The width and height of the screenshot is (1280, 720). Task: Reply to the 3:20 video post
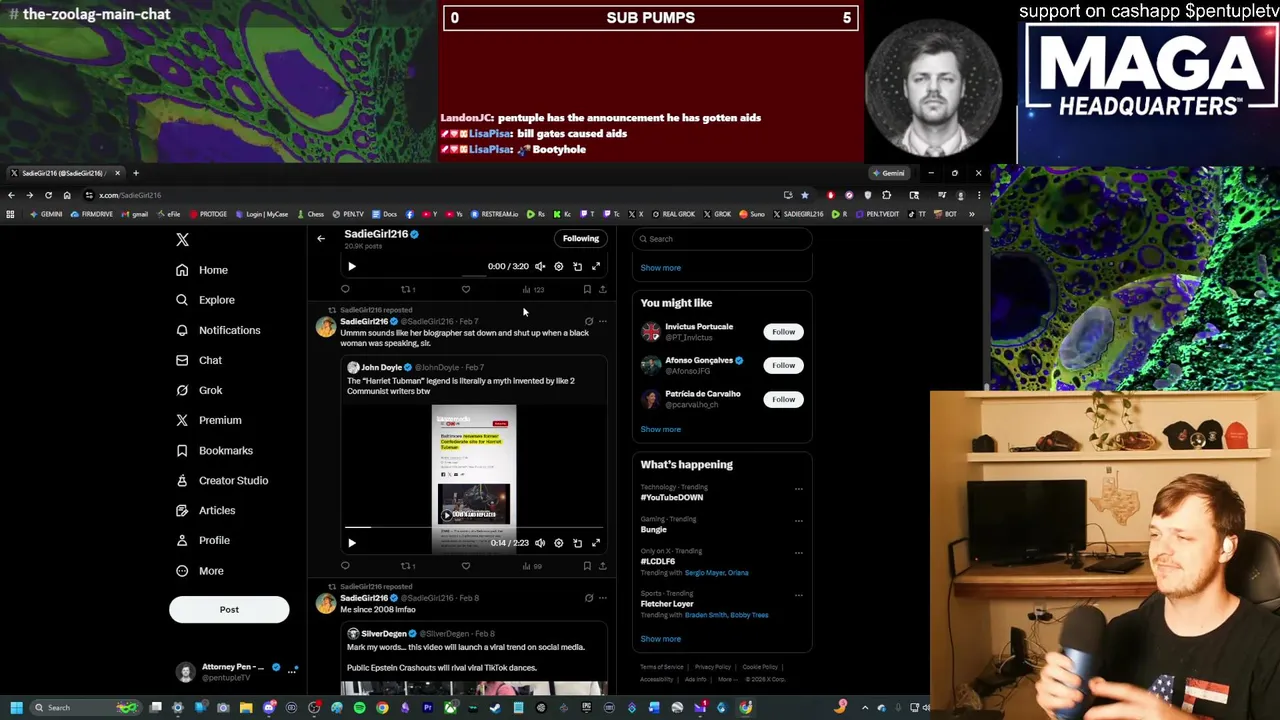point(345,289)
